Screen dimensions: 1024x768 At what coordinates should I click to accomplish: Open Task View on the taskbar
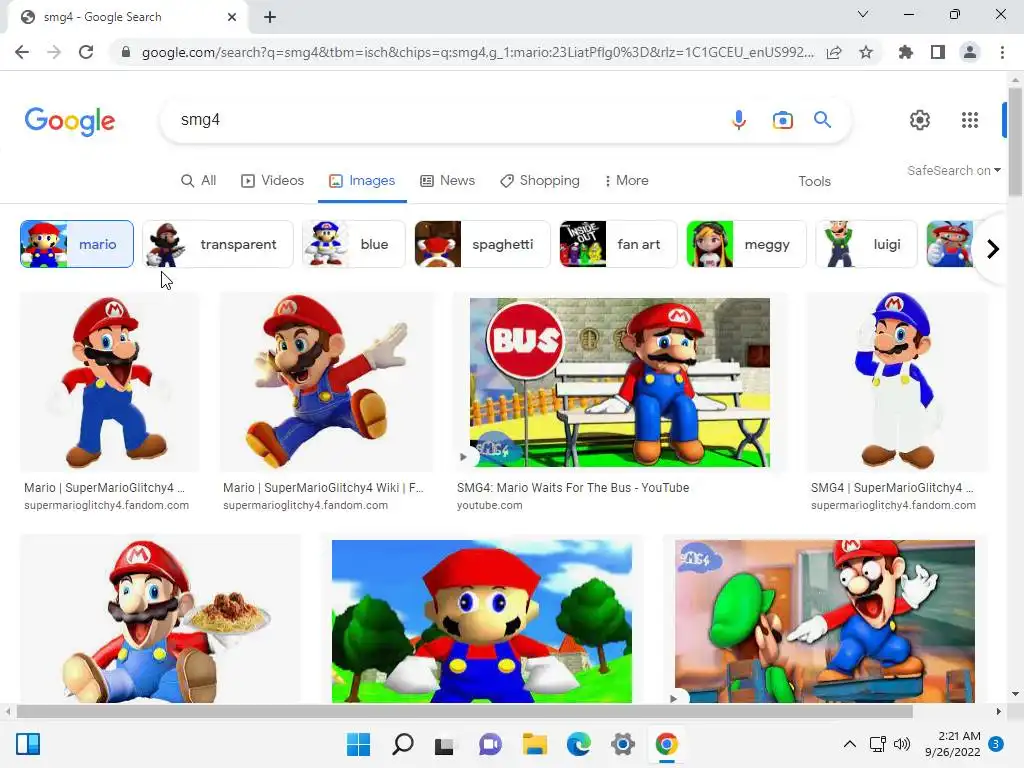[x=444, y=744]
